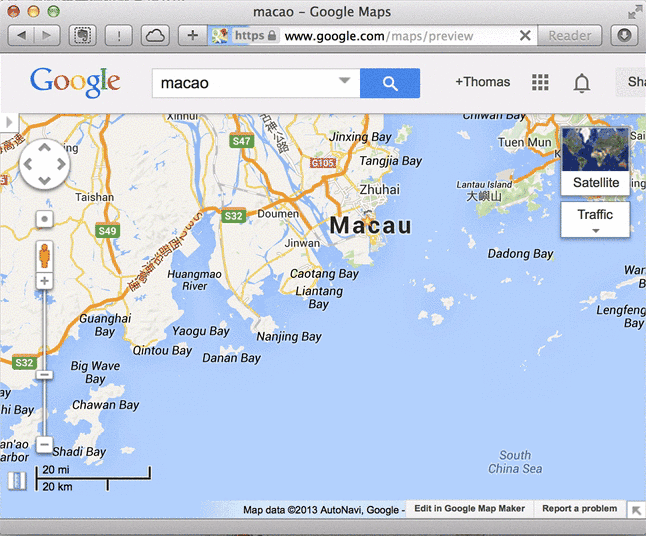Add bookmark with the plus button
Viewport: 646px width, 536px height.
pyautogui.click(x=192, y=36)
